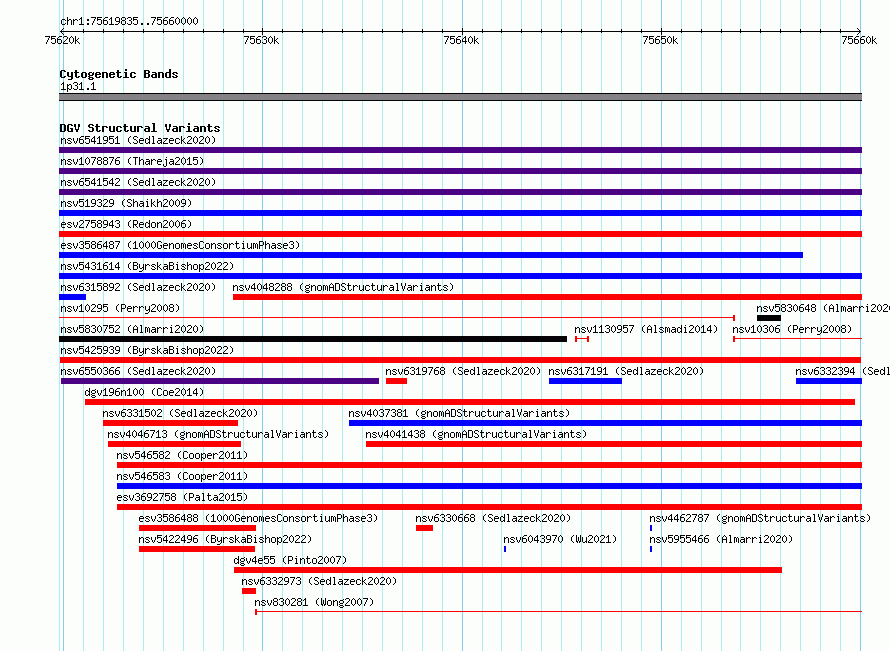Select nsv830281 (Wong2007) label
The height and width of the screenshot is (651, 890).
[314, 602]
